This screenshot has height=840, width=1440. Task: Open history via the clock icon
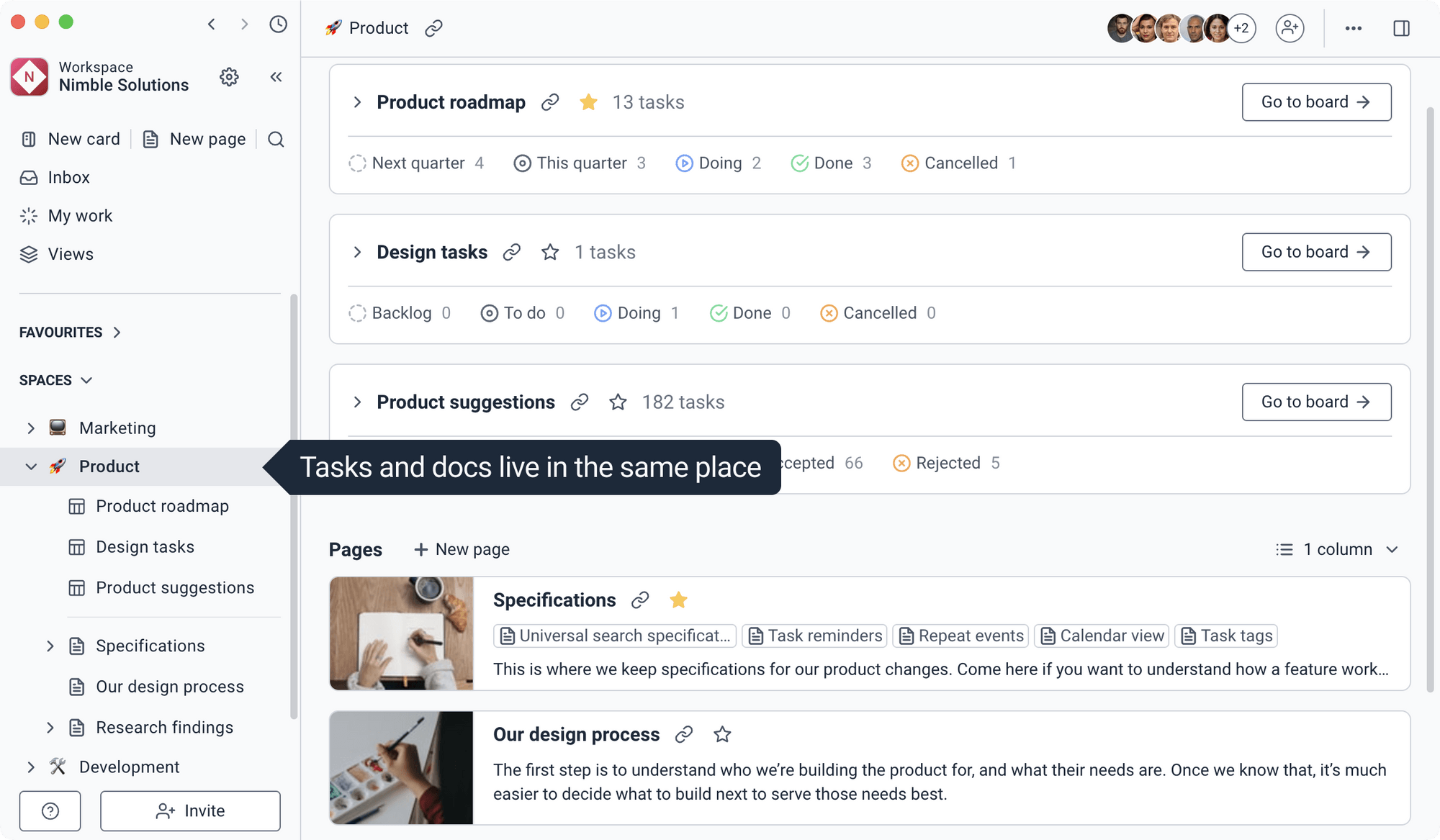click(278, 24)
